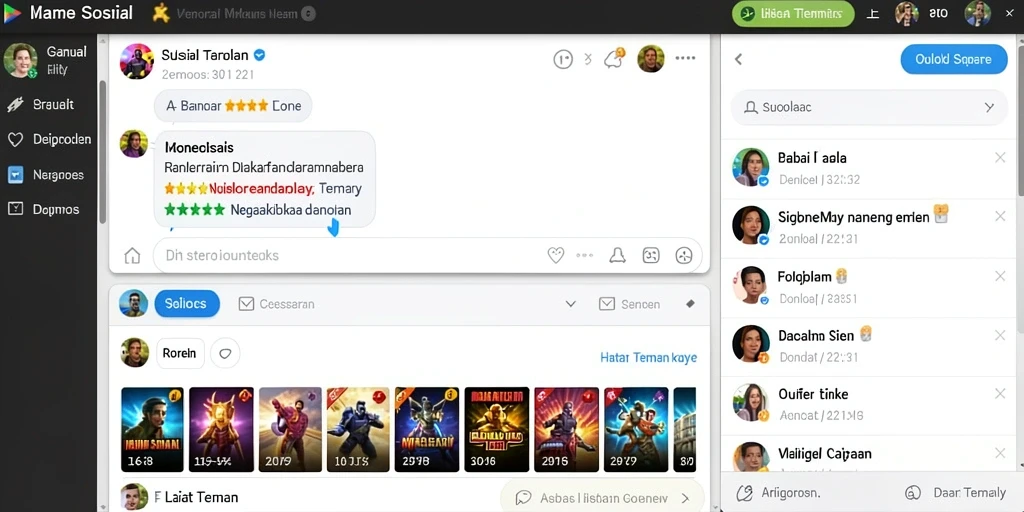Select the Seliocs tab

[187, 304]
